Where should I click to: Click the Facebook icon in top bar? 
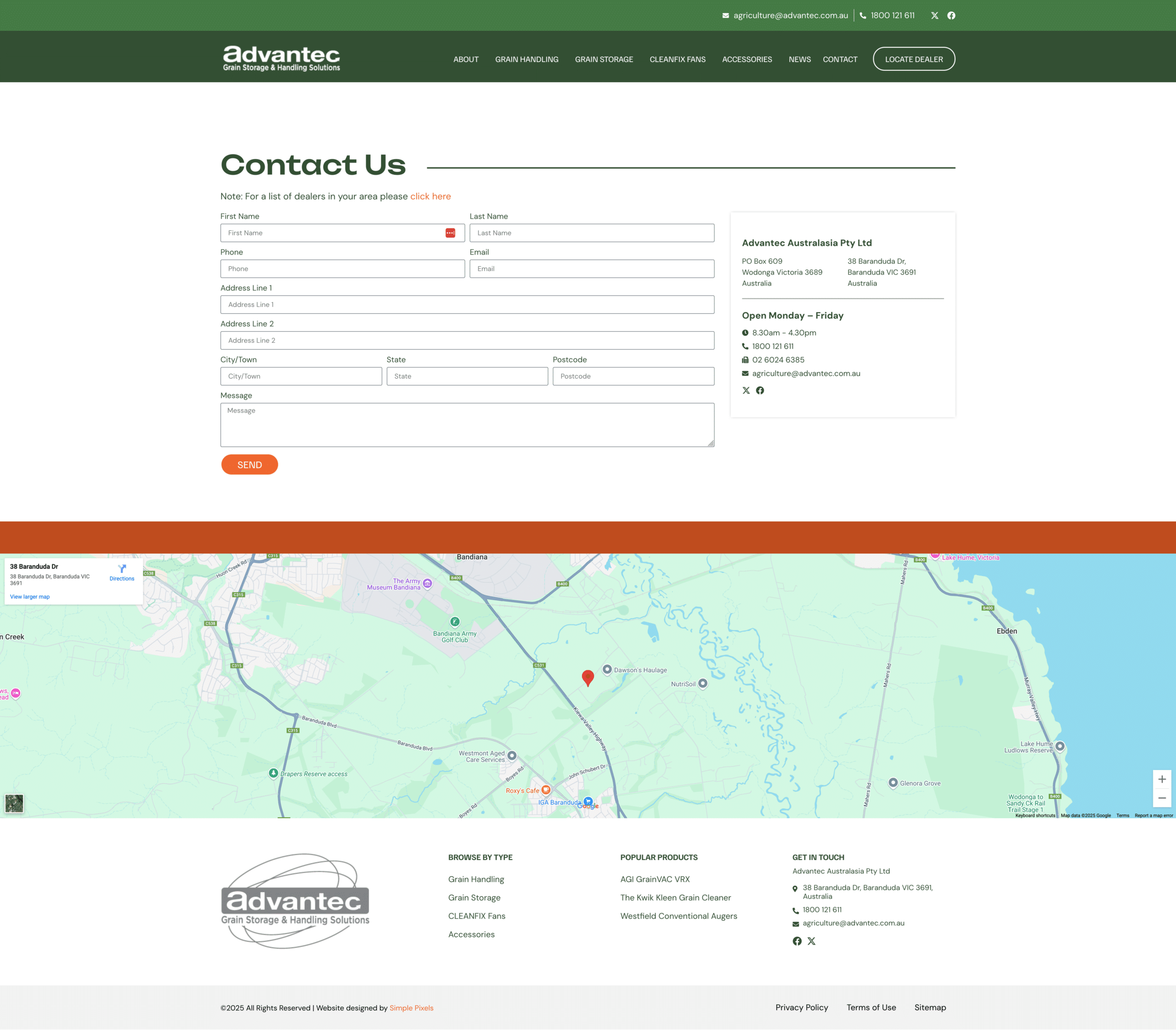coord(951,16)
